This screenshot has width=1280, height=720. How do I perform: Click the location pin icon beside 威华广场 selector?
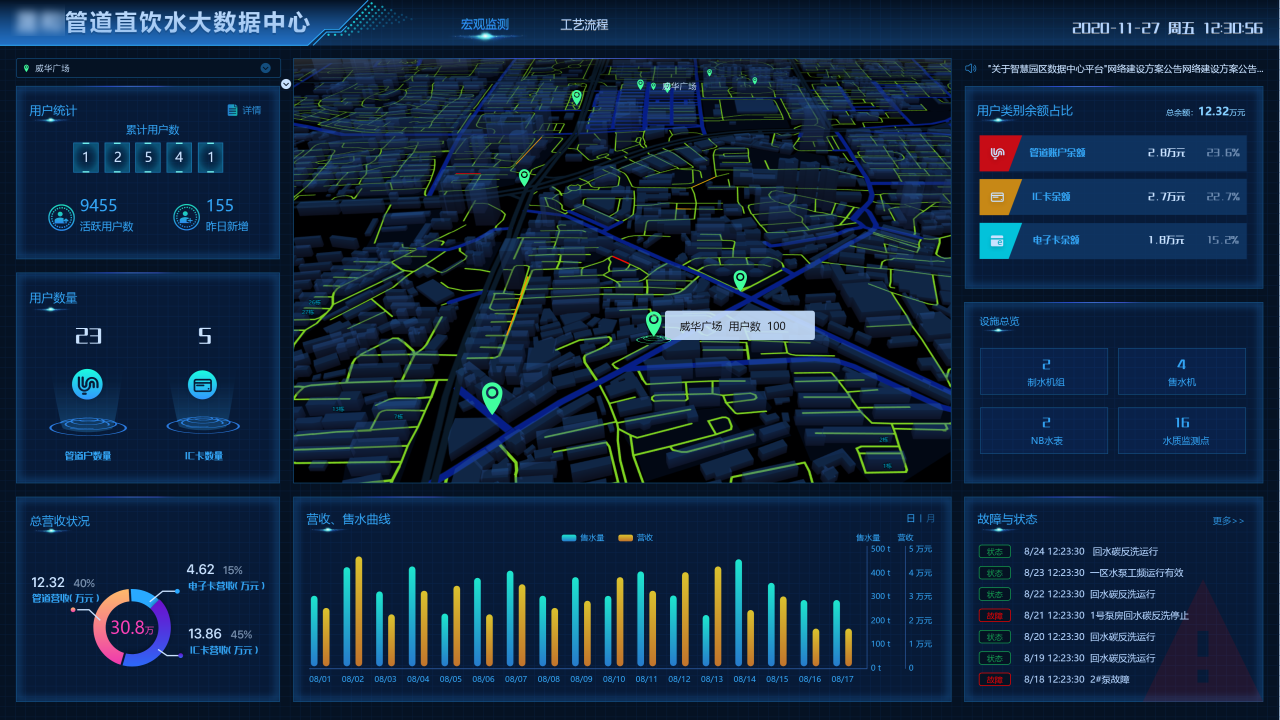(26, 69)
